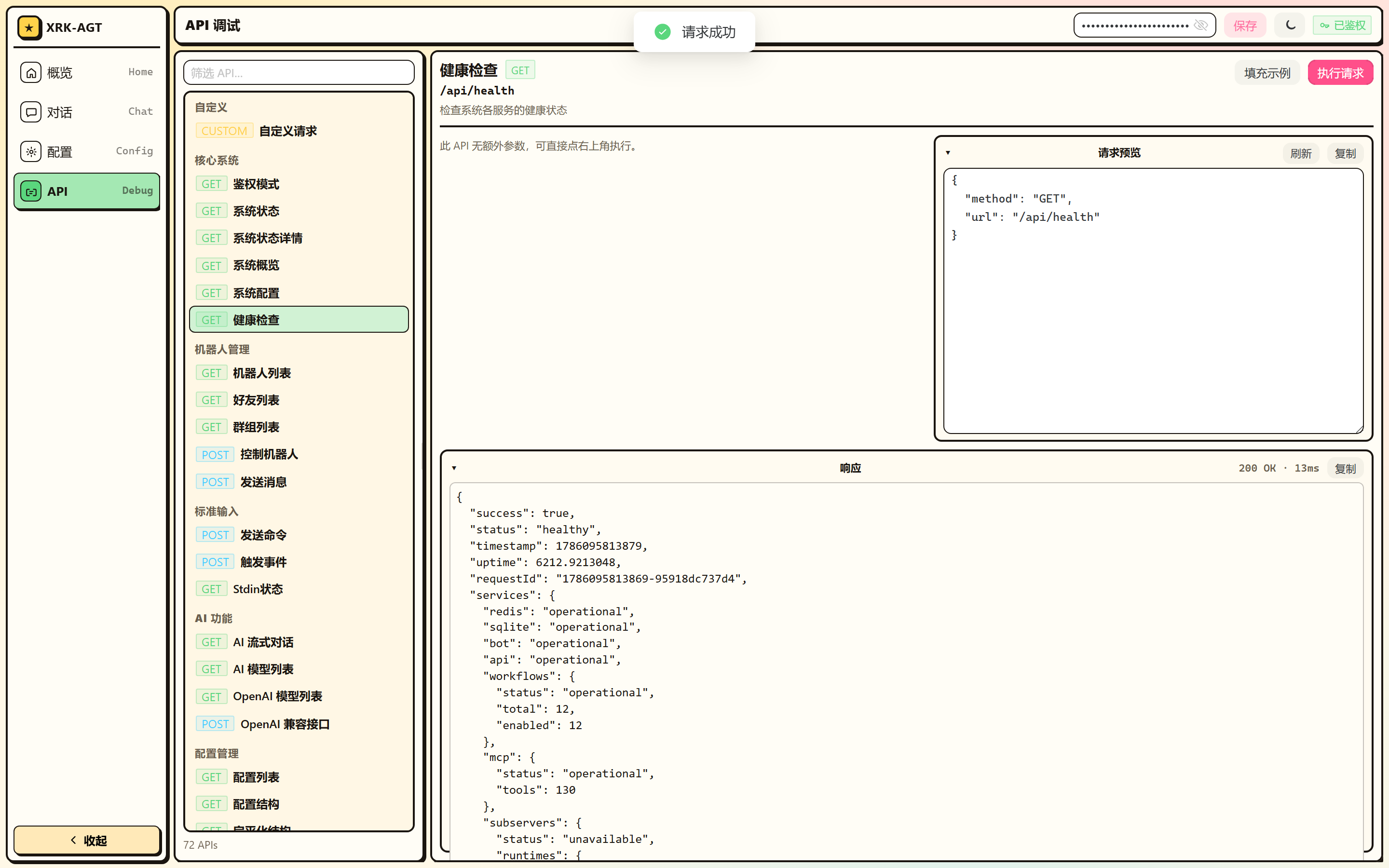Viewport: 1389px width, 868px height.
Task: Select 系统概览 API entry
Action: coord(299,265)
